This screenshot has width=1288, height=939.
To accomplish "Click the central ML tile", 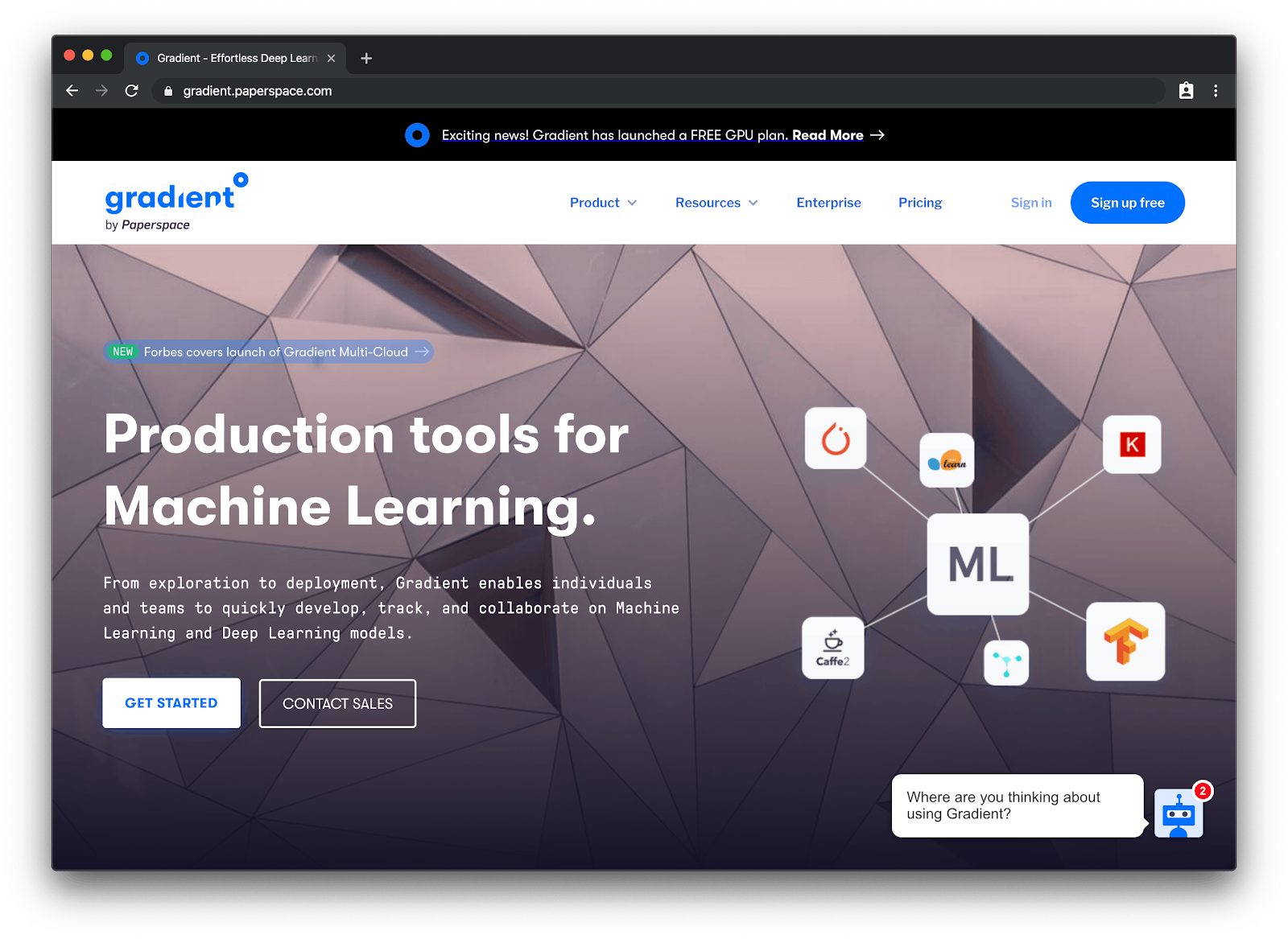I will point(978,564).
